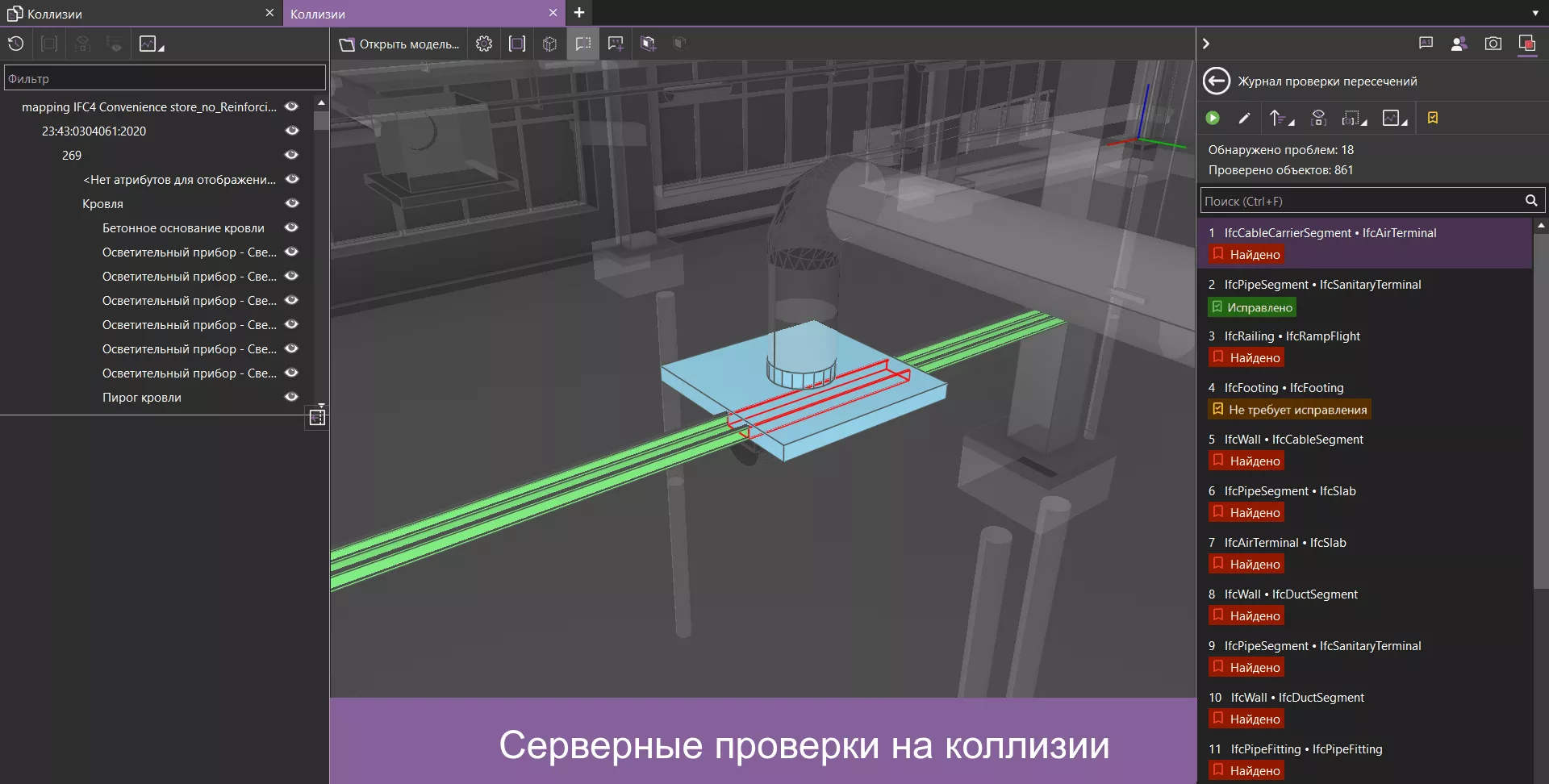The width and height of the screenshot is (1549, 784).
Task: Click the annotation A1 icon in top bar
Action: [1426, 44]
